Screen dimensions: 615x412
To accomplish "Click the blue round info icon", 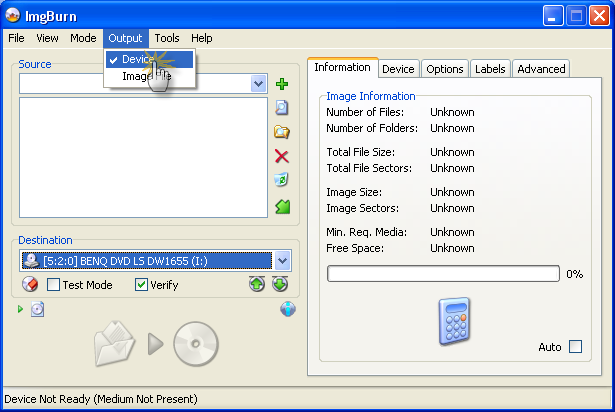I will 288,309.
